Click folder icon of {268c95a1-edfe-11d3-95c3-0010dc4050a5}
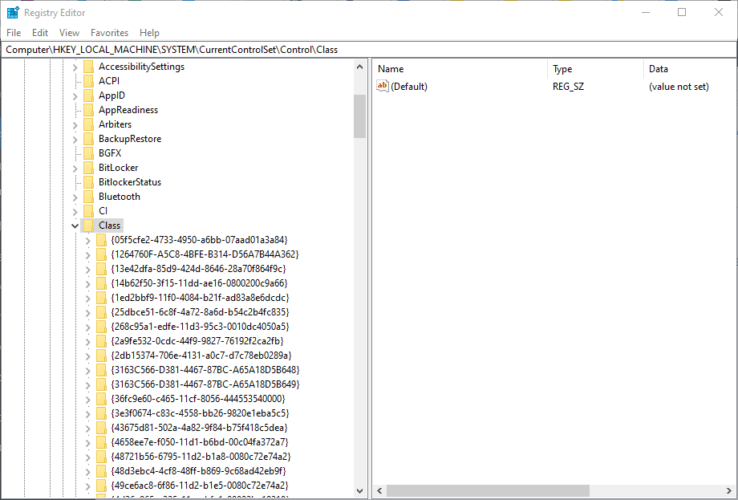738x500 pixels. (x=101, y=327)
